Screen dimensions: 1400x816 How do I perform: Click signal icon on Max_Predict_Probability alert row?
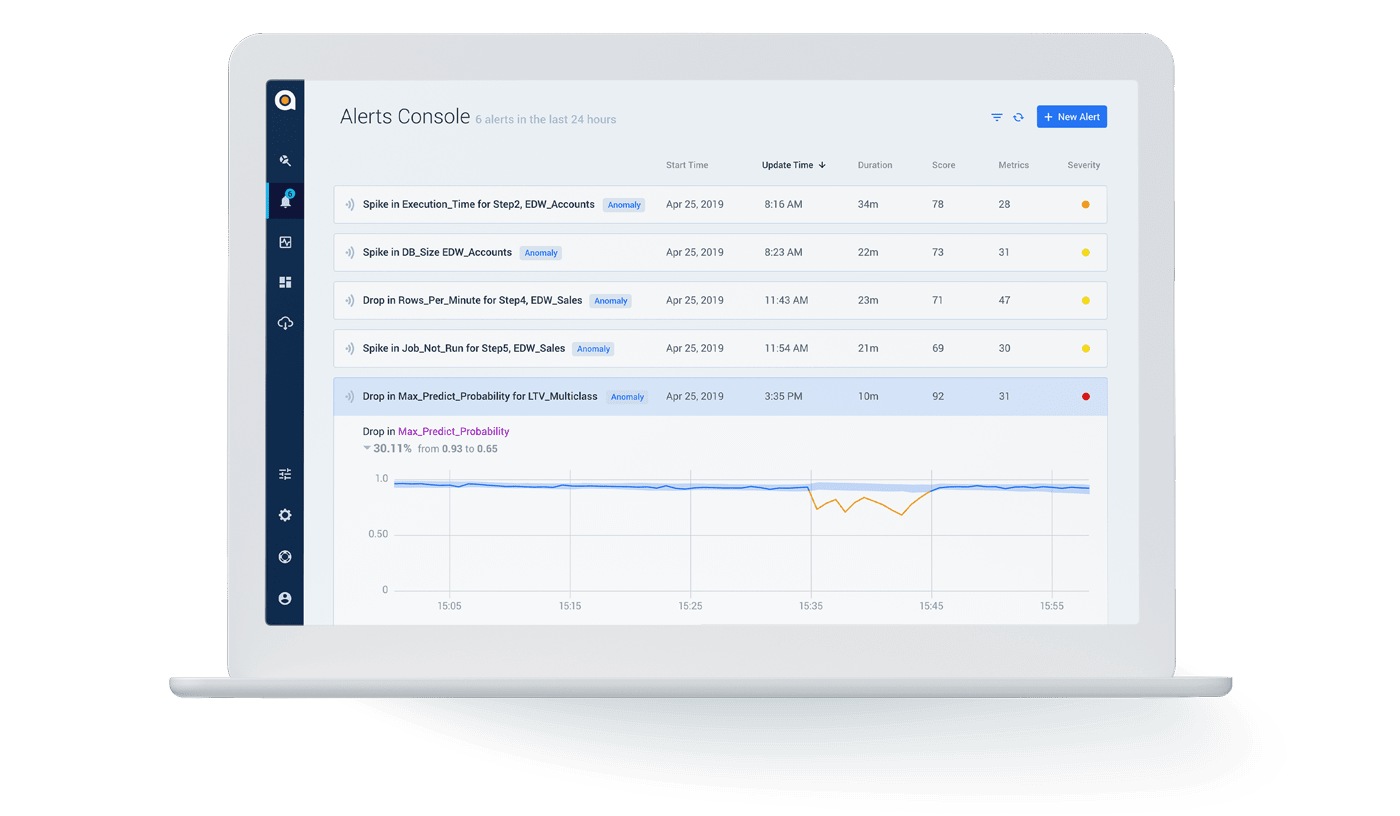[350, 396]
